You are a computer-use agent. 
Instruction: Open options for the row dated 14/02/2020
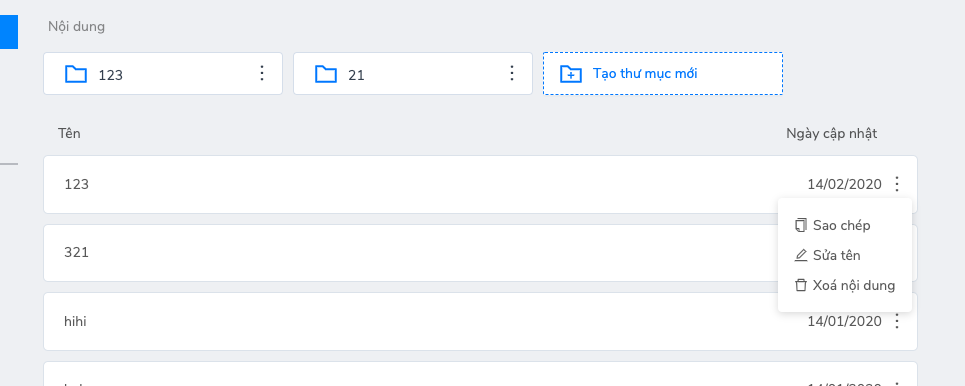coord(897,184)
